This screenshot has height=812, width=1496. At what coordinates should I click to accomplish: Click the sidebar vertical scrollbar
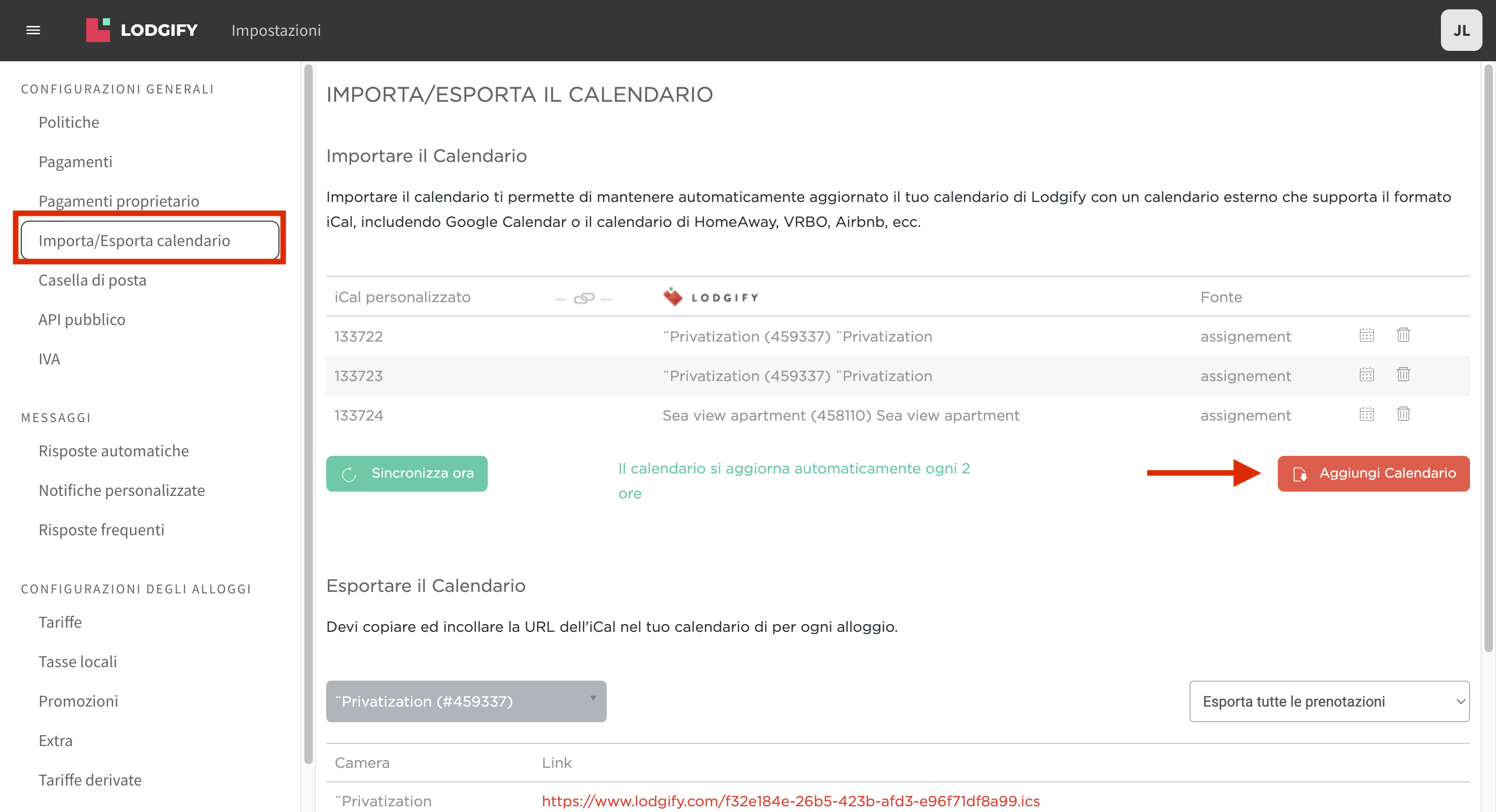pyautogui.click(x=309, y=414)
